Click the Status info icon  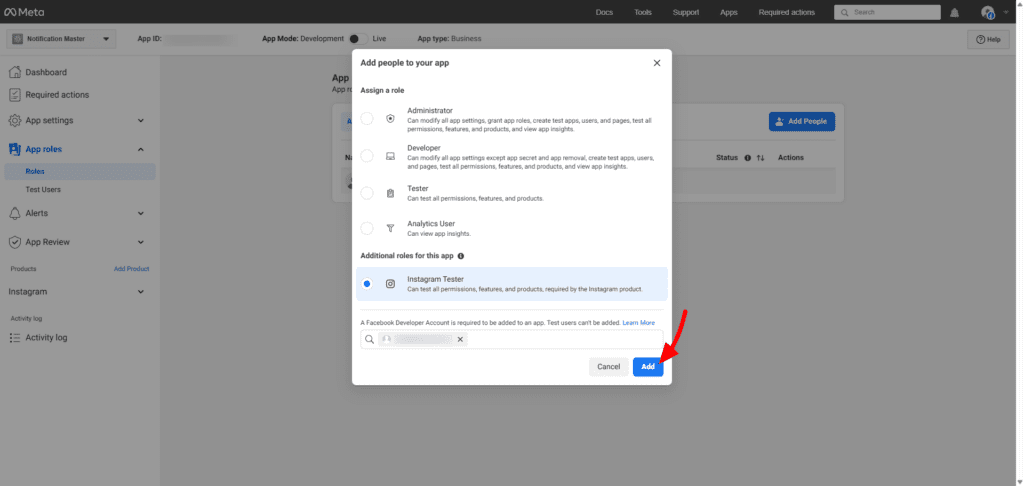click(x=748, y=157)
